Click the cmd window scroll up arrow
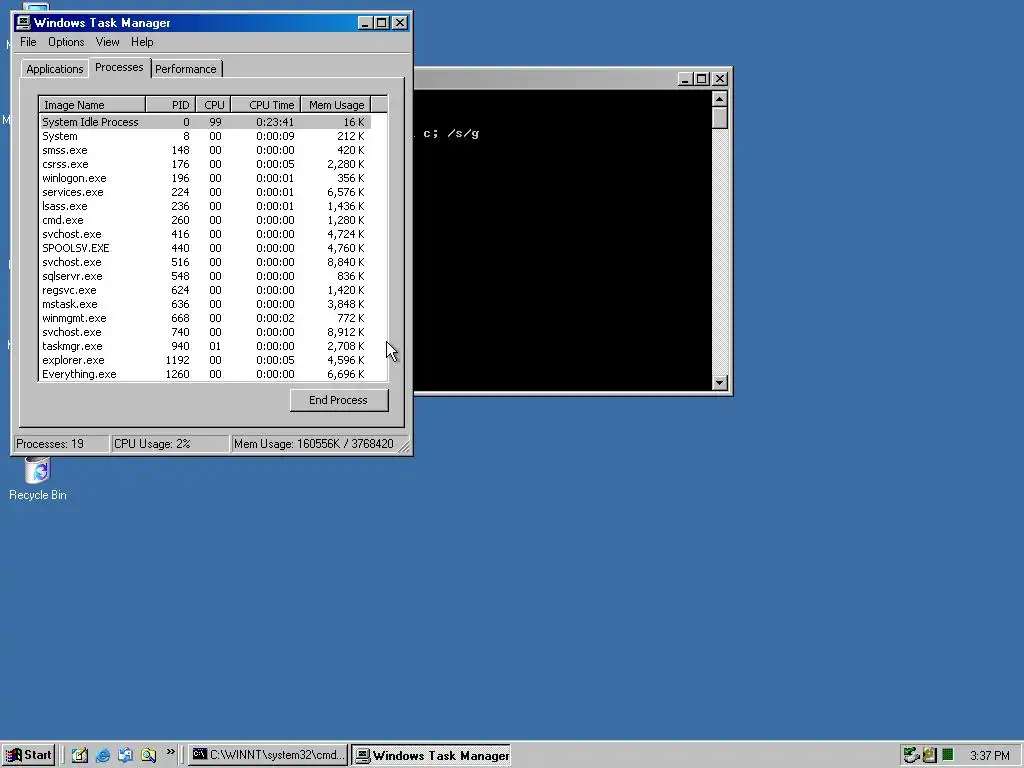The height and width of the screenshot is (768, 1024). pyautogui.click(x=720, y=99)
